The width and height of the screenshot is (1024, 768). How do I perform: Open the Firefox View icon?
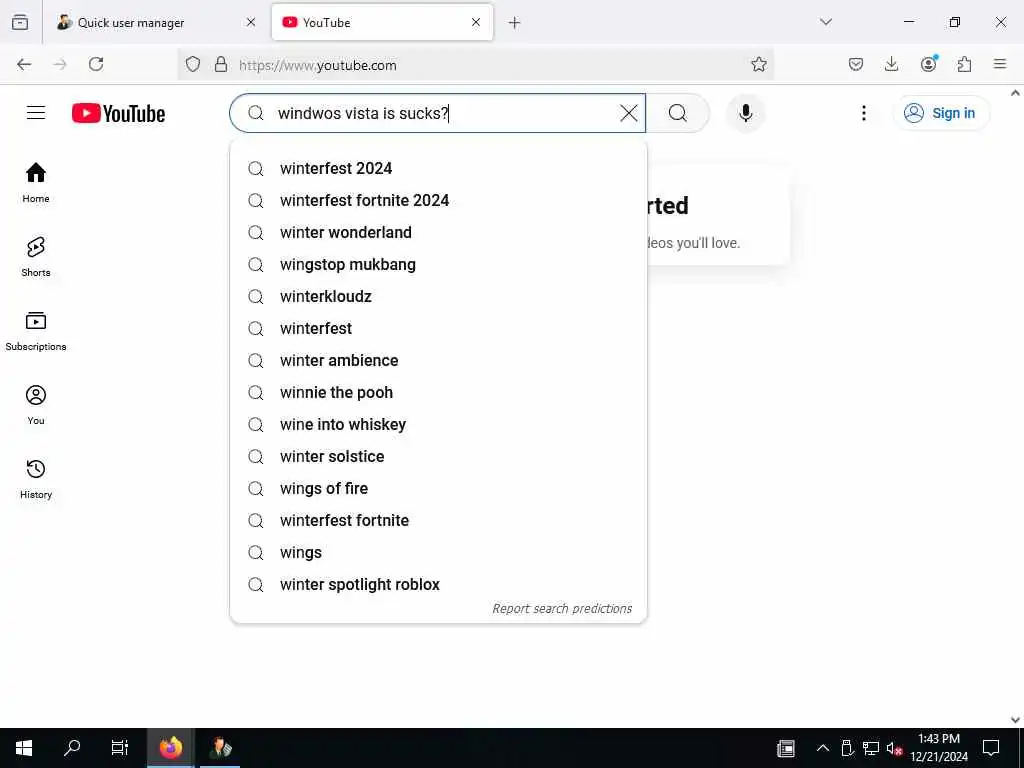pyautogui.click(x=20, y=22)
